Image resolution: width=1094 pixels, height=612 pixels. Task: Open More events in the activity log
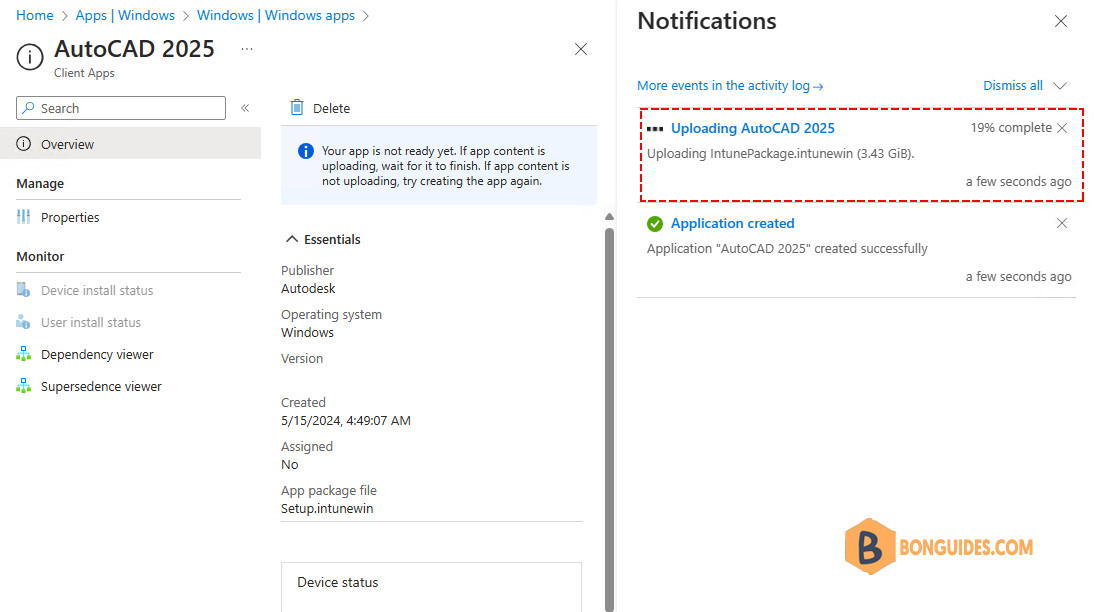click(730, 86)
